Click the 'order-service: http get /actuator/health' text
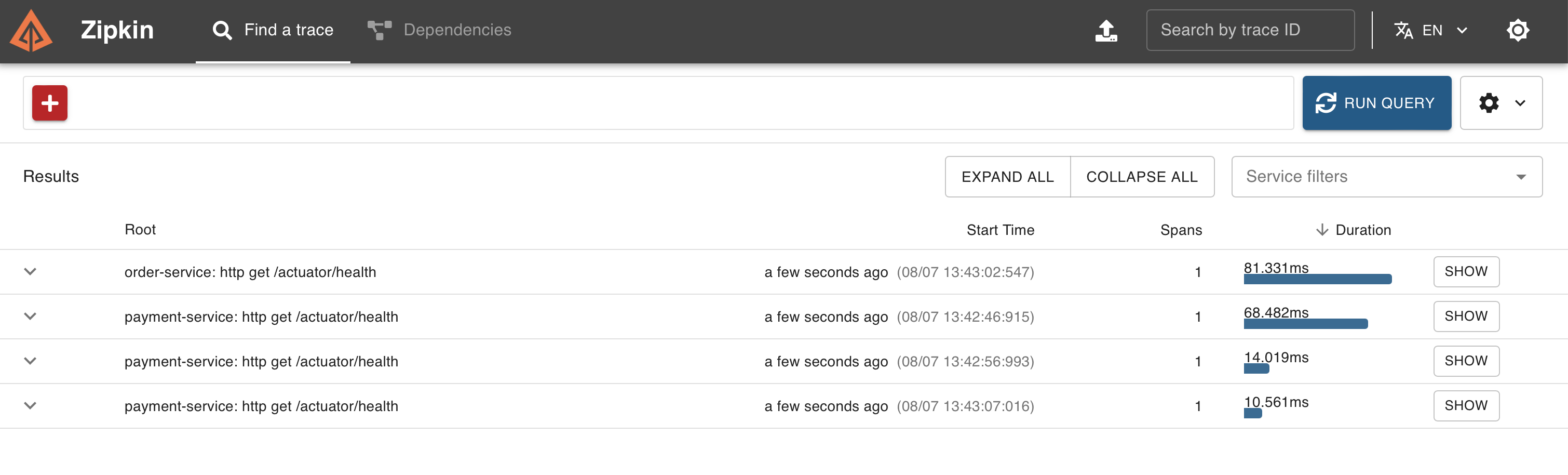 tap(250, 272)
